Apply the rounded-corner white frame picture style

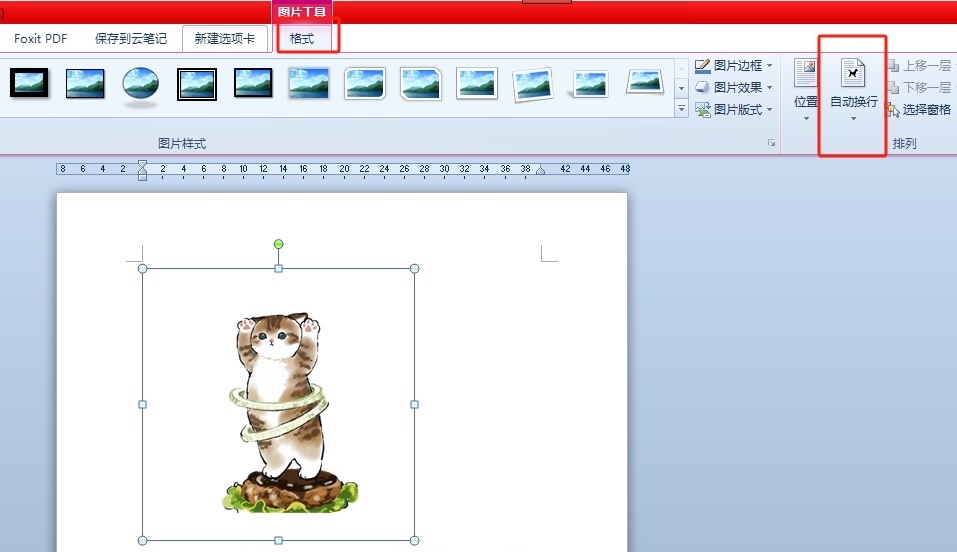point(365,84)
